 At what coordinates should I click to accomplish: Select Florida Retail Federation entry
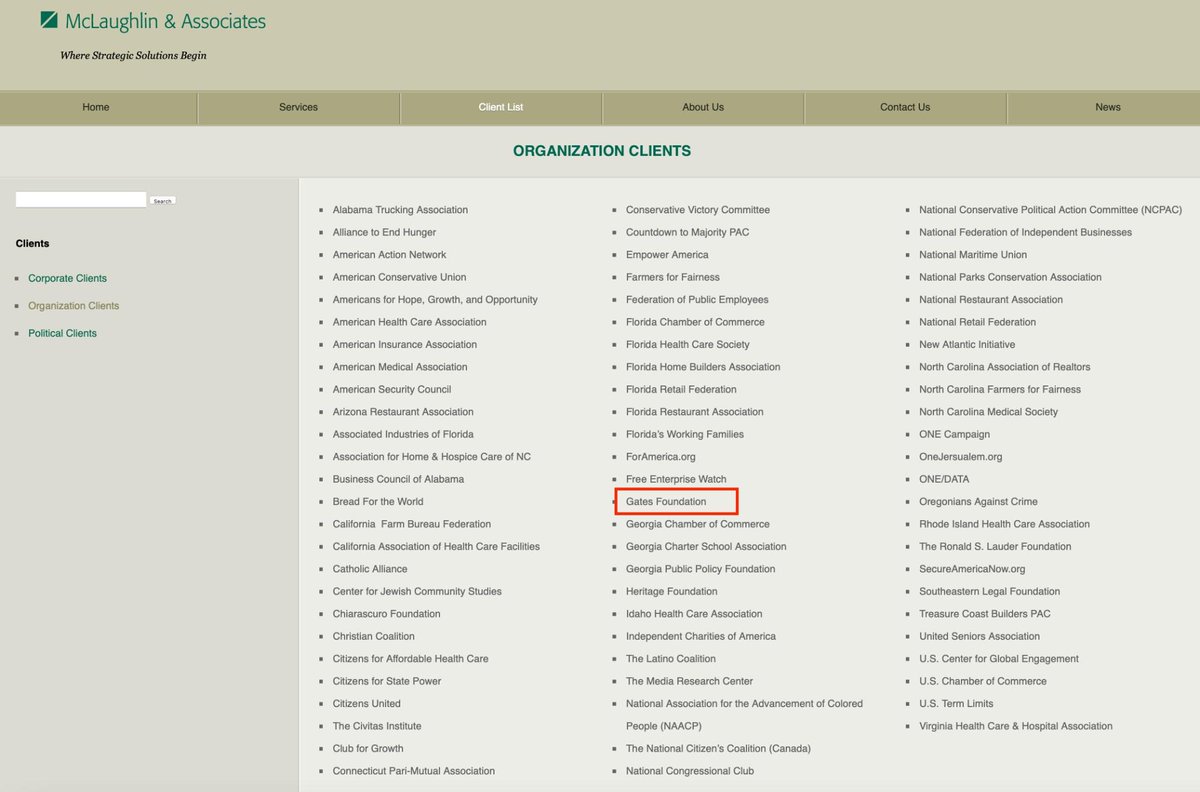(x=681, y=389)
